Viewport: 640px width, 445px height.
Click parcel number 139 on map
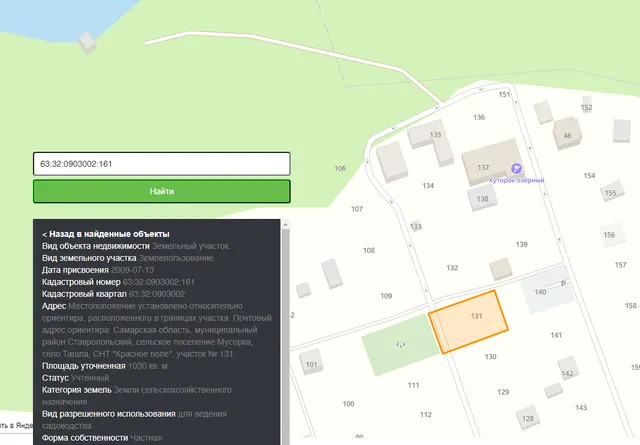[521, 244]
